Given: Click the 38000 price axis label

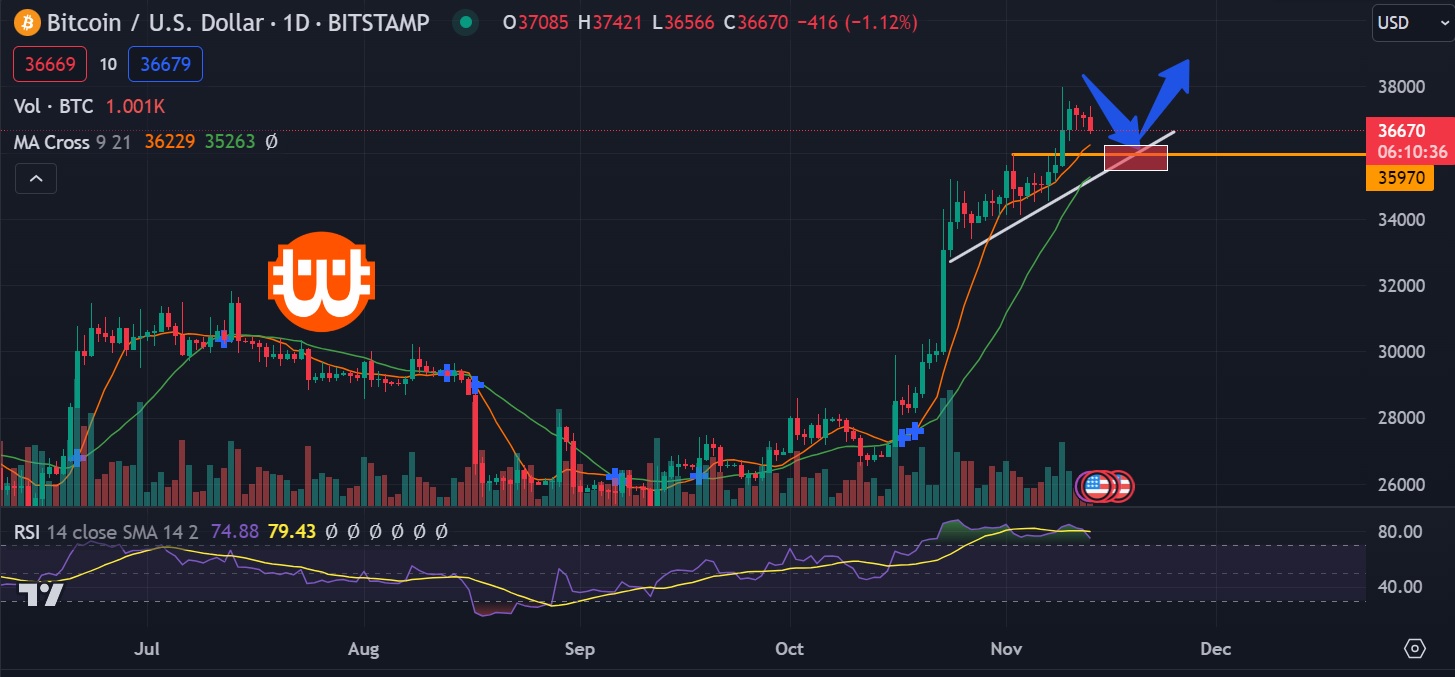Looking at the screenshot, I should click(1400, 87).
